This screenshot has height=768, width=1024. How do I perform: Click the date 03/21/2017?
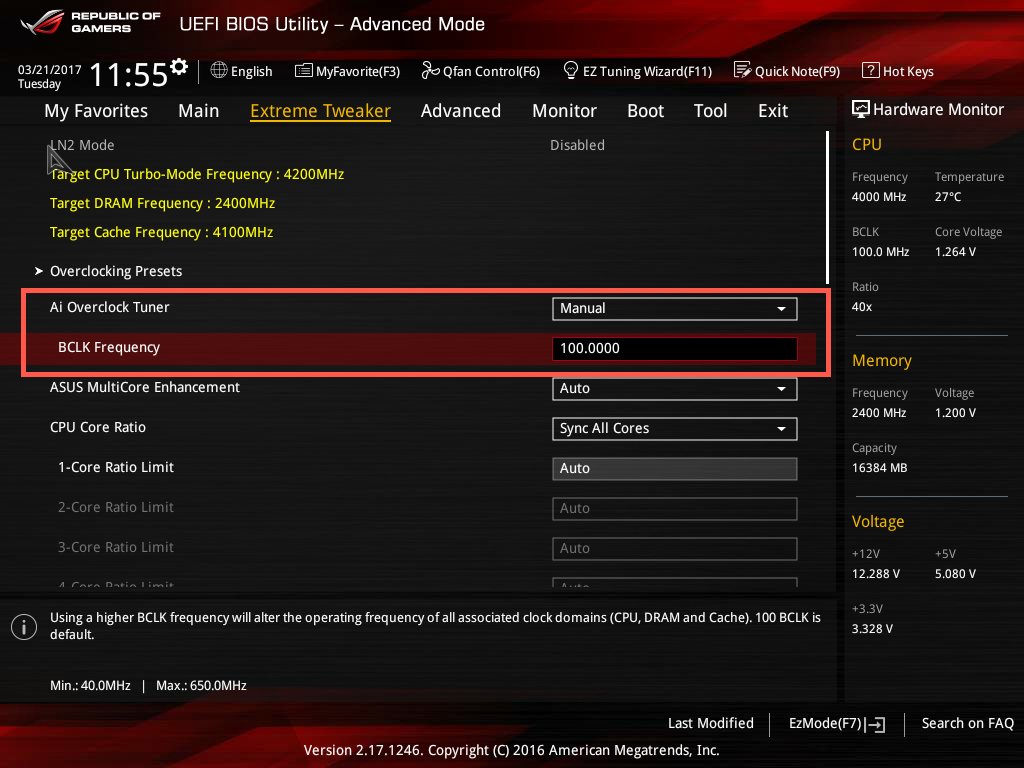(x=50, y=69)
